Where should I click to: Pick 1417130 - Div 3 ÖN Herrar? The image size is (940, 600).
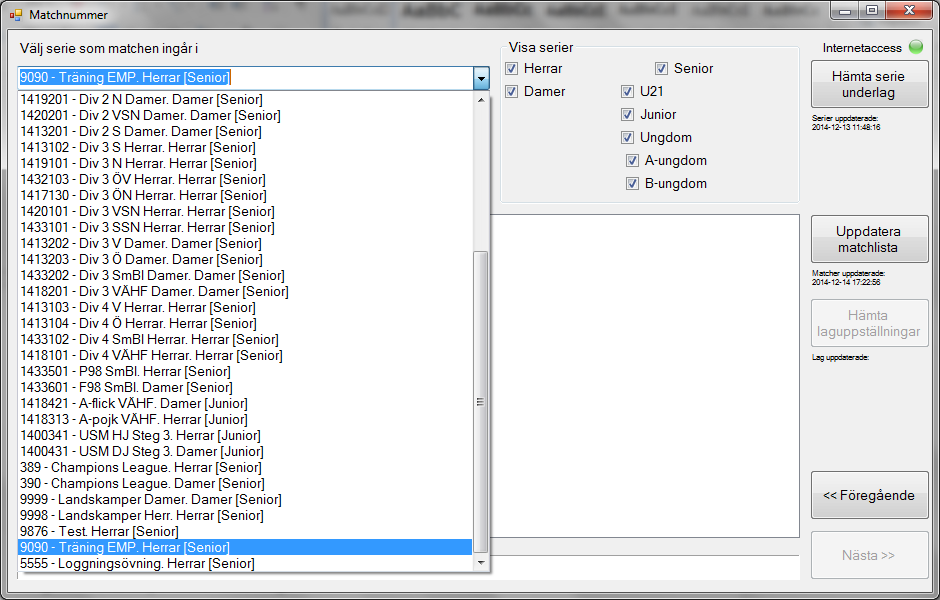tap(245, 195)
